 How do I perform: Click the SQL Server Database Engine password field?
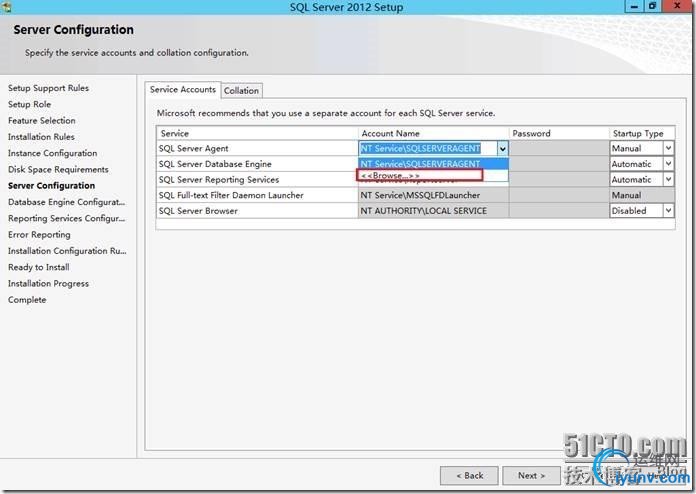click(x=559, y=164)
